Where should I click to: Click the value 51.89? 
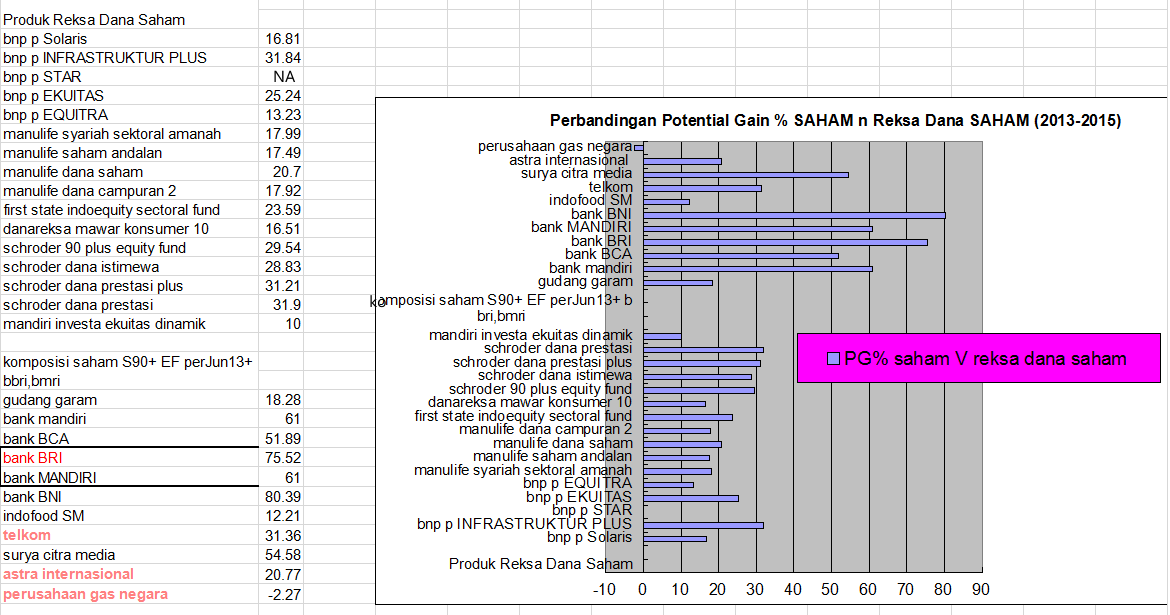click(x=281, y=439)
